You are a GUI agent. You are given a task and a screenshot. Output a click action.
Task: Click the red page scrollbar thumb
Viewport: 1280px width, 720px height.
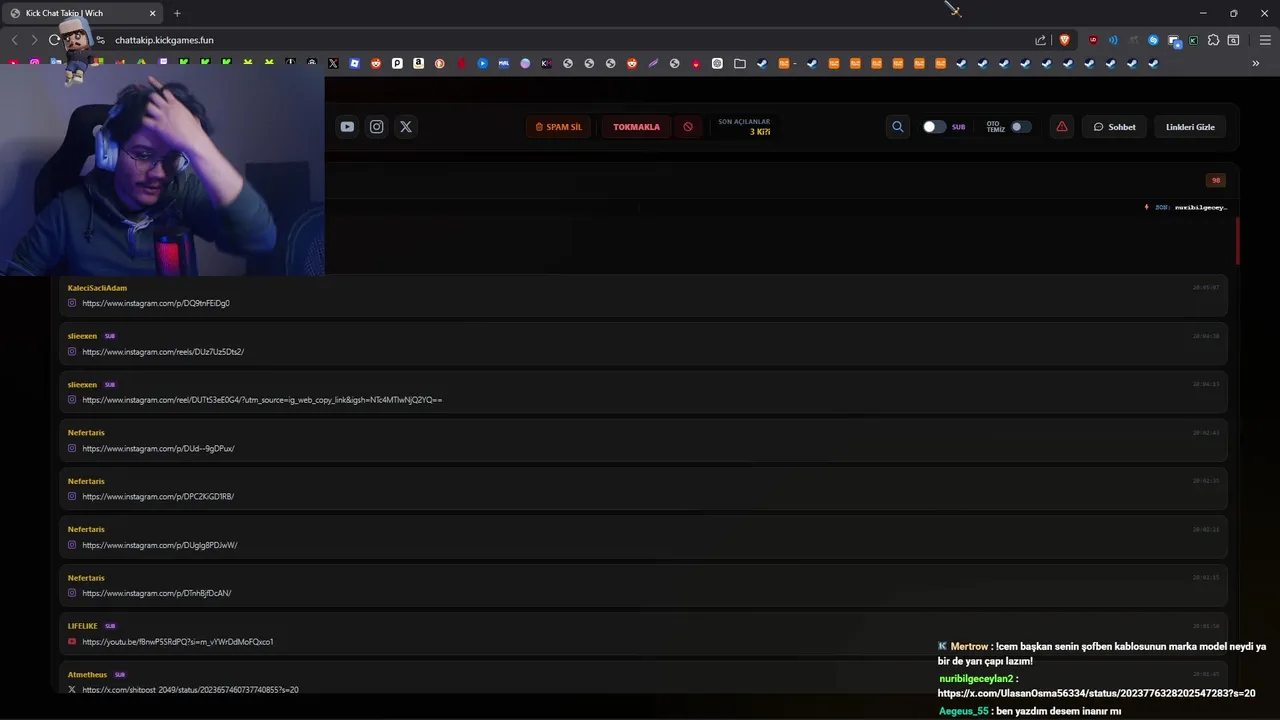pos(1238,240)
